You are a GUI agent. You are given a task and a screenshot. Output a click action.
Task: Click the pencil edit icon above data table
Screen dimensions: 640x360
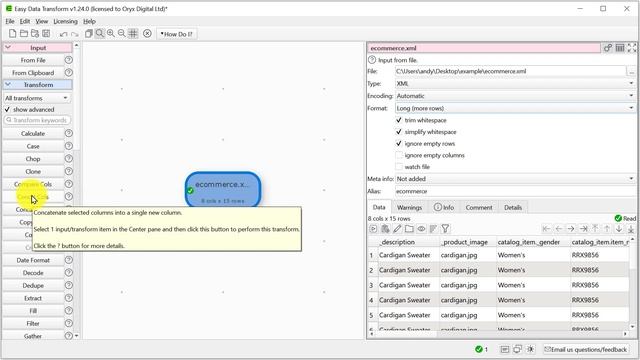point(397,229)
